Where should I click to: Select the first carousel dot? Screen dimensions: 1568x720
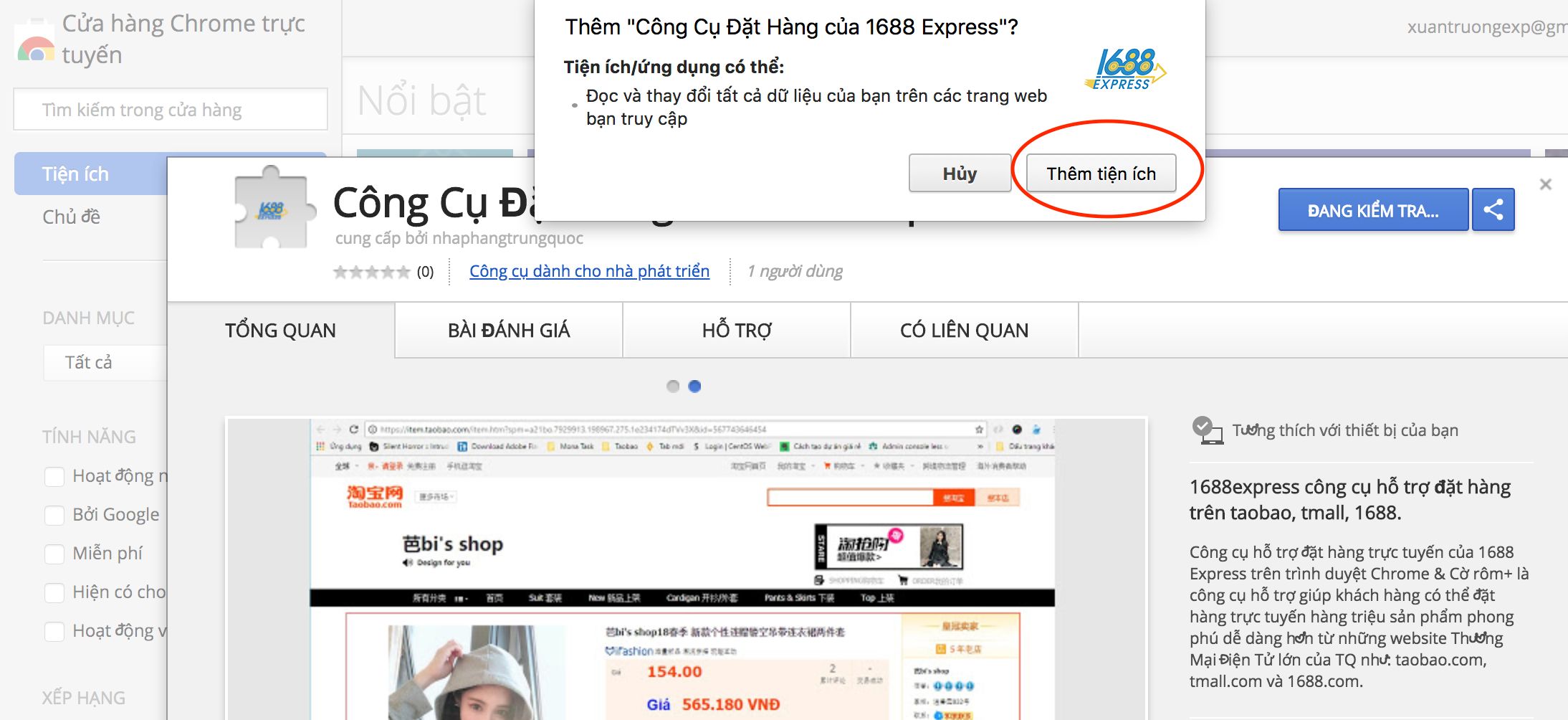point(673,386)
